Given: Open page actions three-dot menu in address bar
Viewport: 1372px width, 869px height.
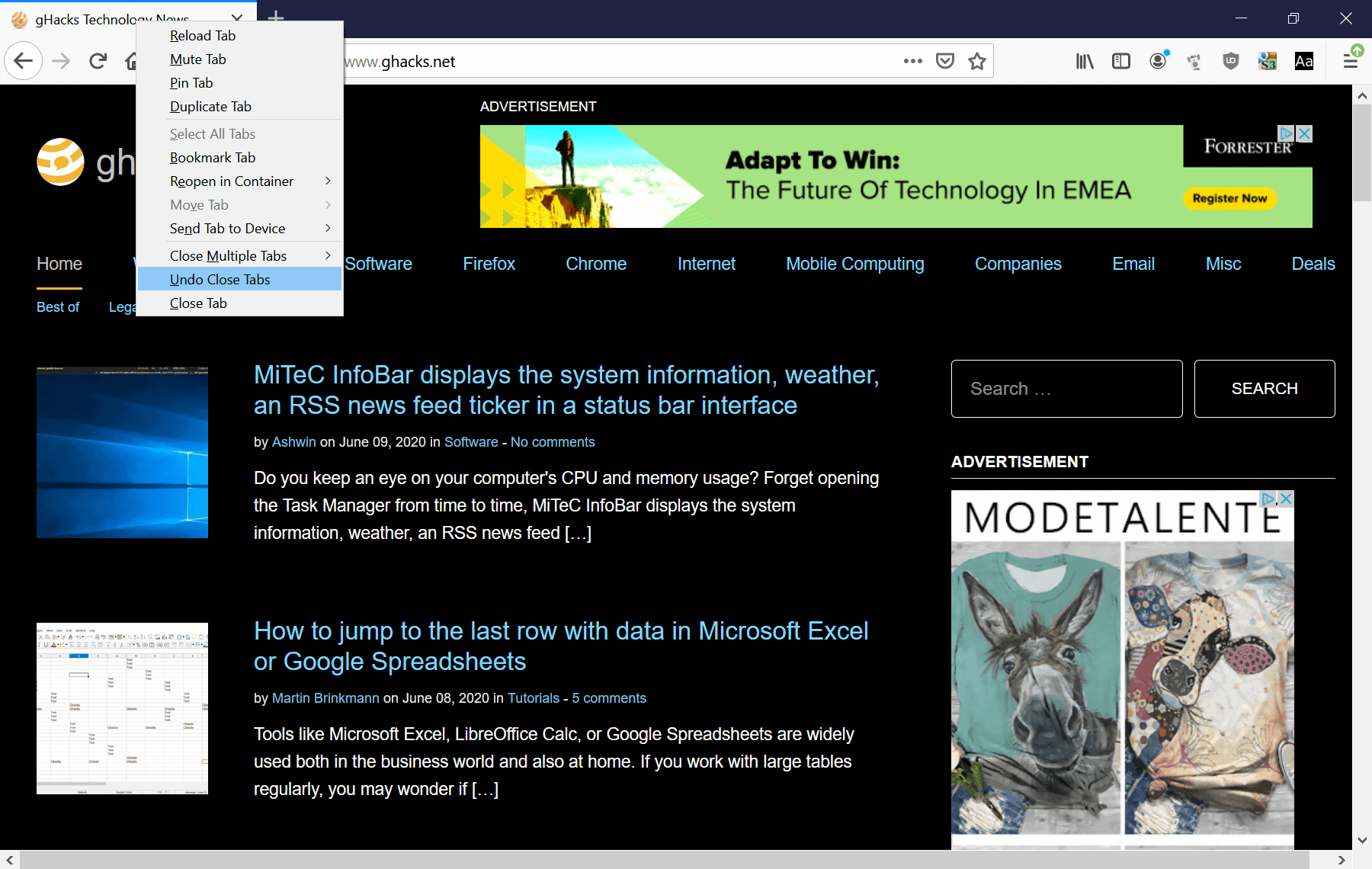Looking at the screenshot, I should (912, 61).
